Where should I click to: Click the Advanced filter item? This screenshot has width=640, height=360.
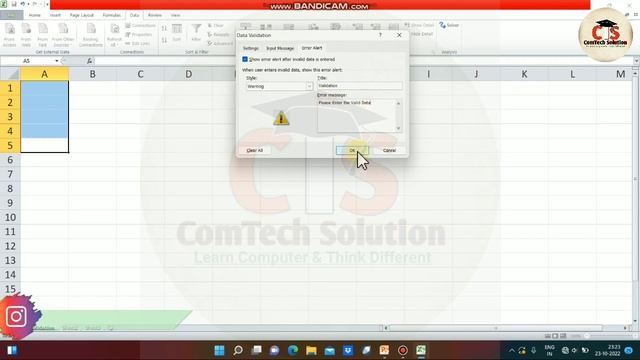(220, 43)
